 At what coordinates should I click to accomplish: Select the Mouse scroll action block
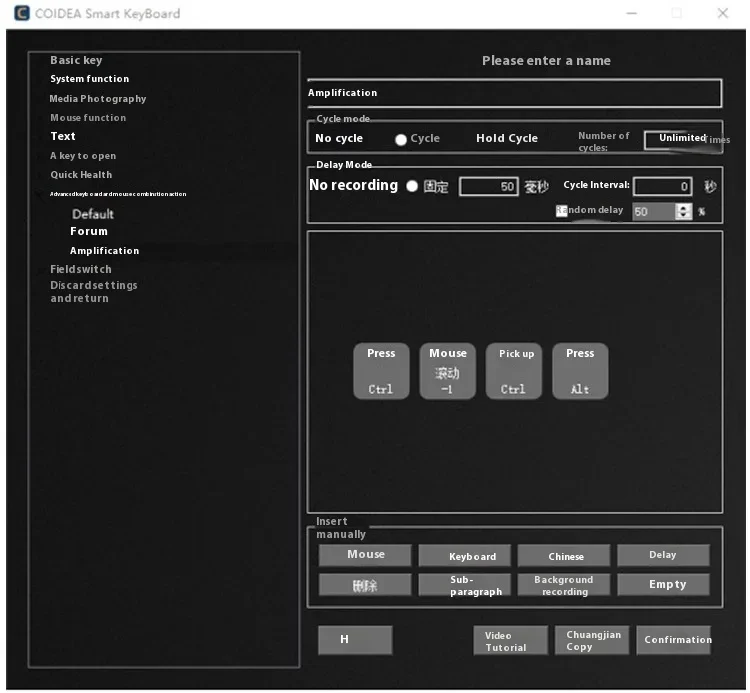click(447, 371)
